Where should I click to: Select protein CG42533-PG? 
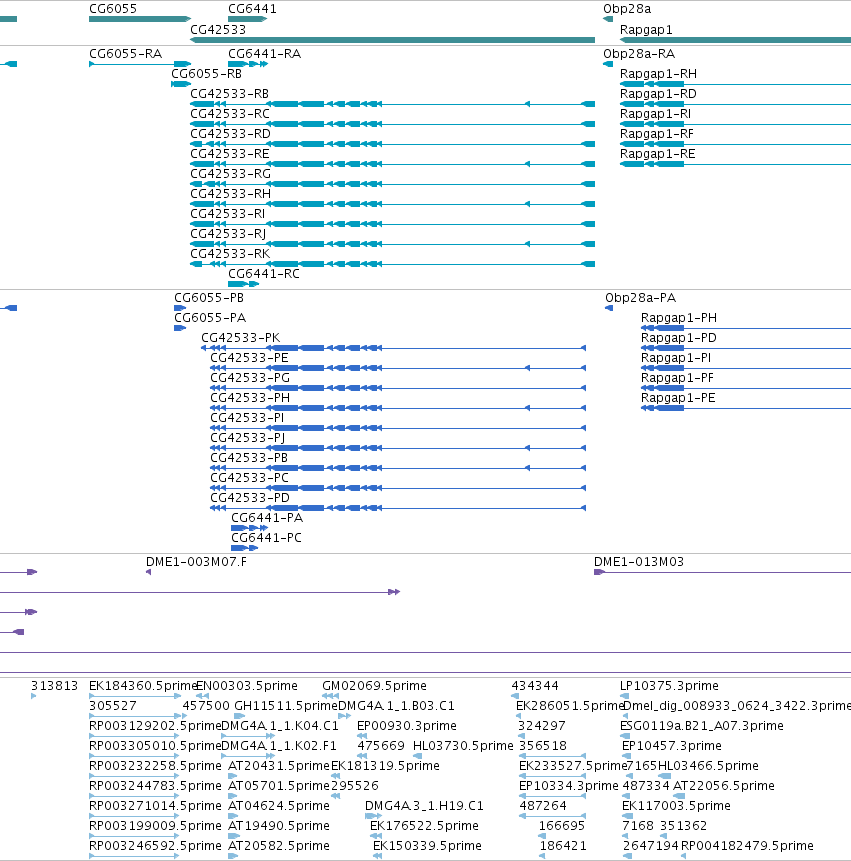point(250,378)
